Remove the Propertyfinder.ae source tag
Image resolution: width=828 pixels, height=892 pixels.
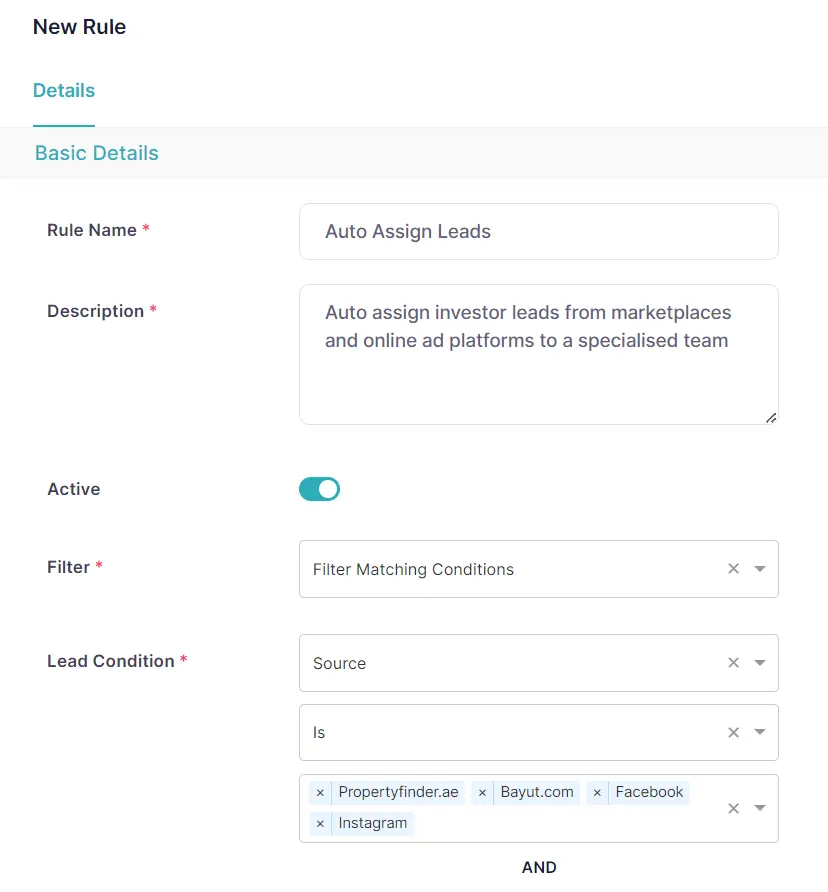320,793
